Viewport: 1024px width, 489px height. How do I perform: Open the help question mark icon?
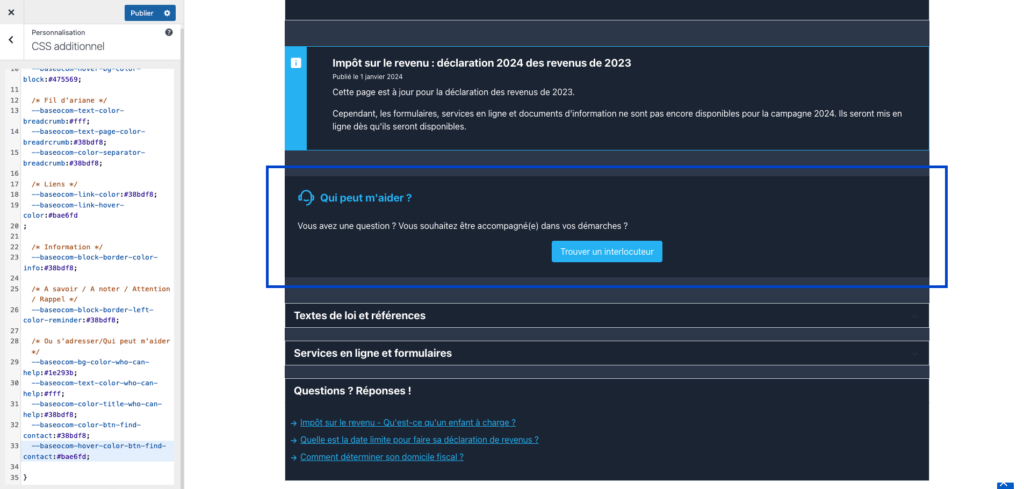(x=169, y=33)
